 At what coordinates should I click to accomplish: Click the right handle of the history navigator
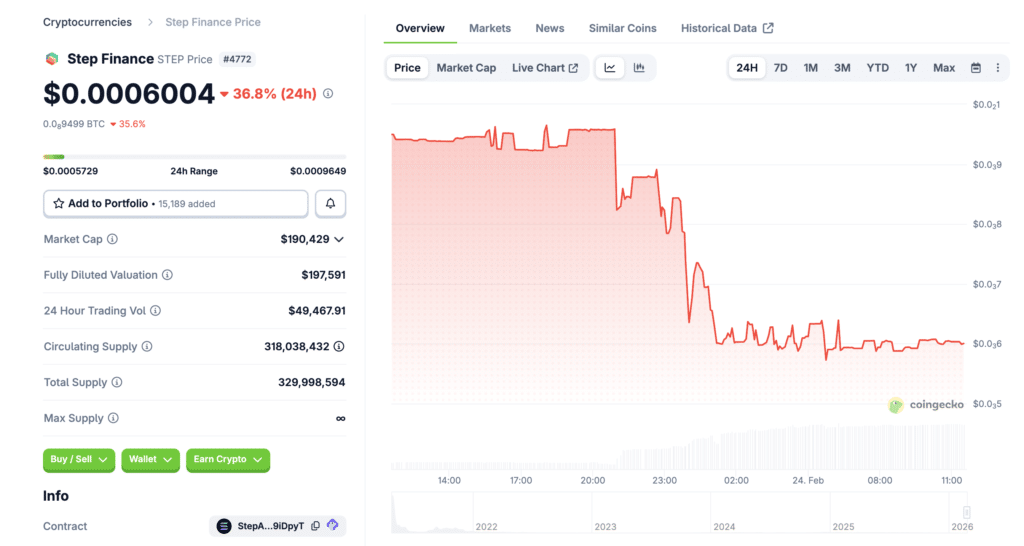coord(967,512)
